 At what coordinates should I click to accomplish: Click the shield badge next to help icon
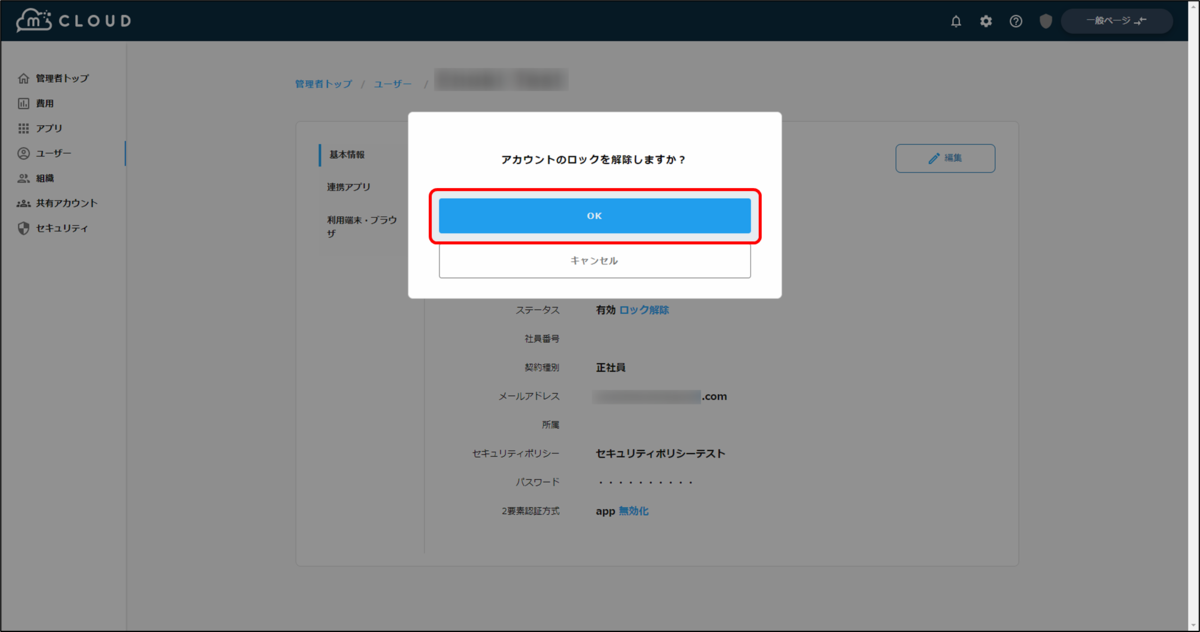1044,20
